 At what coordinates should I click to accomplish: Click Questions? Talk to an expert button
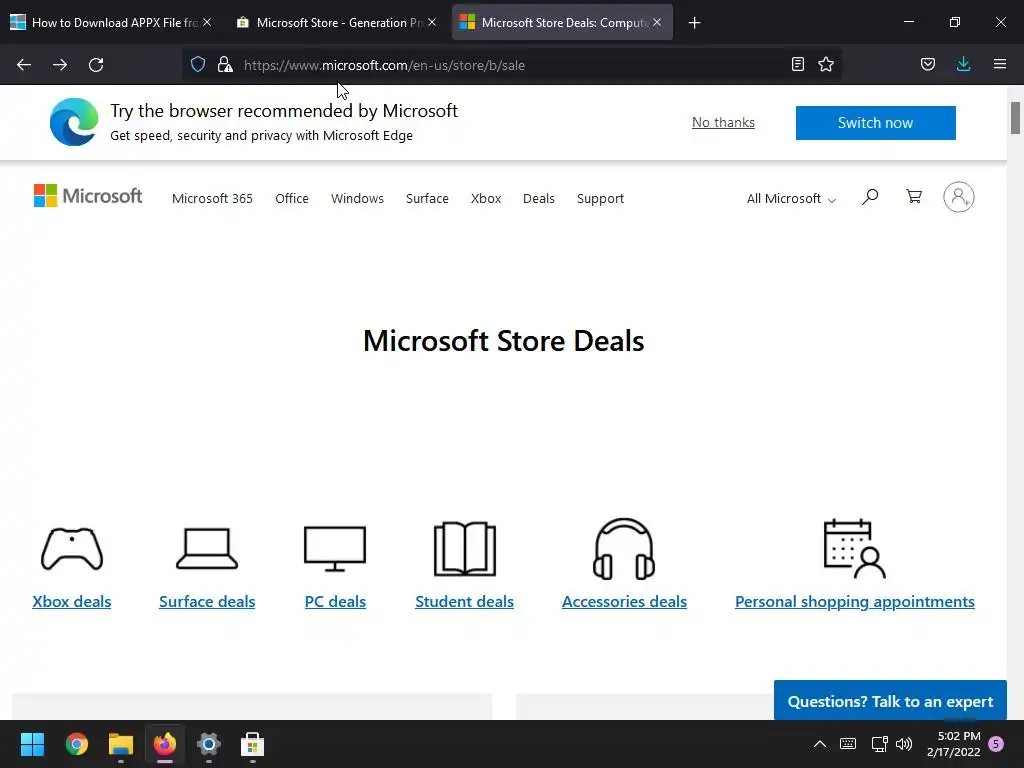click(x=890, y=701)
